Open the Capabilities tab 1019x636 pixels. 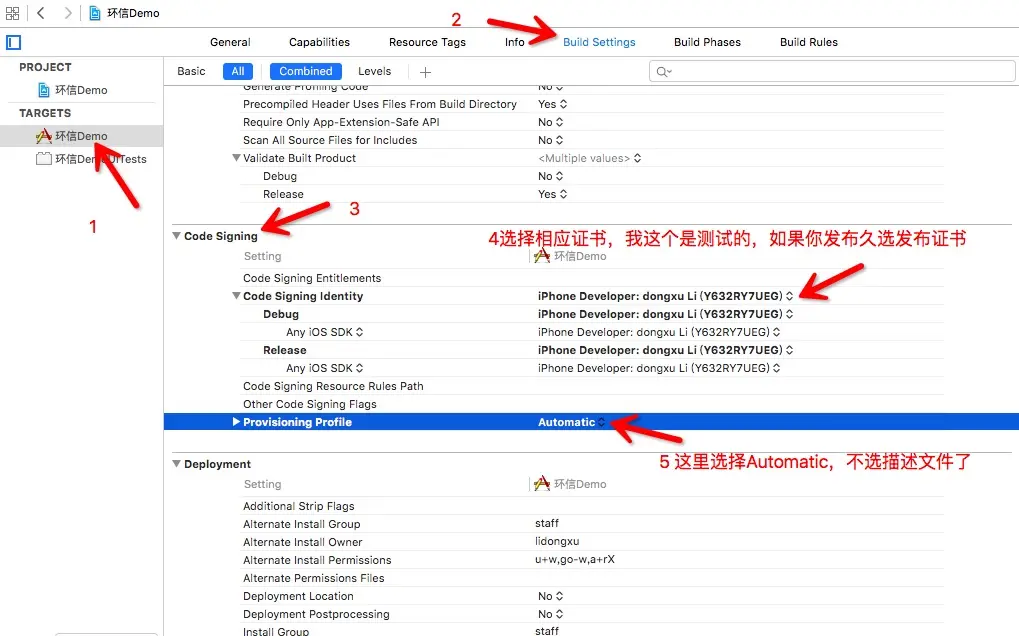pyautogui.click(x=319, y=42)
